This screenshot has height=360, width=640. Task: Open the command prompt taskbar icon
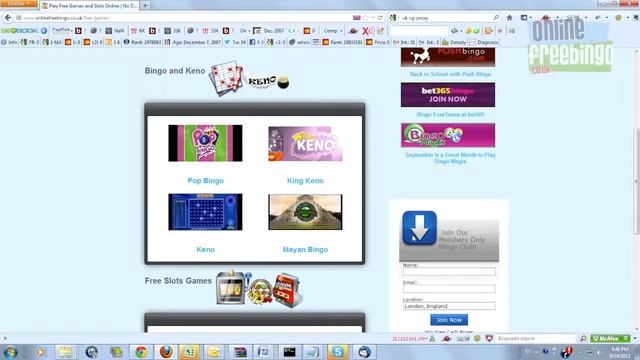(x=289, y=352)
